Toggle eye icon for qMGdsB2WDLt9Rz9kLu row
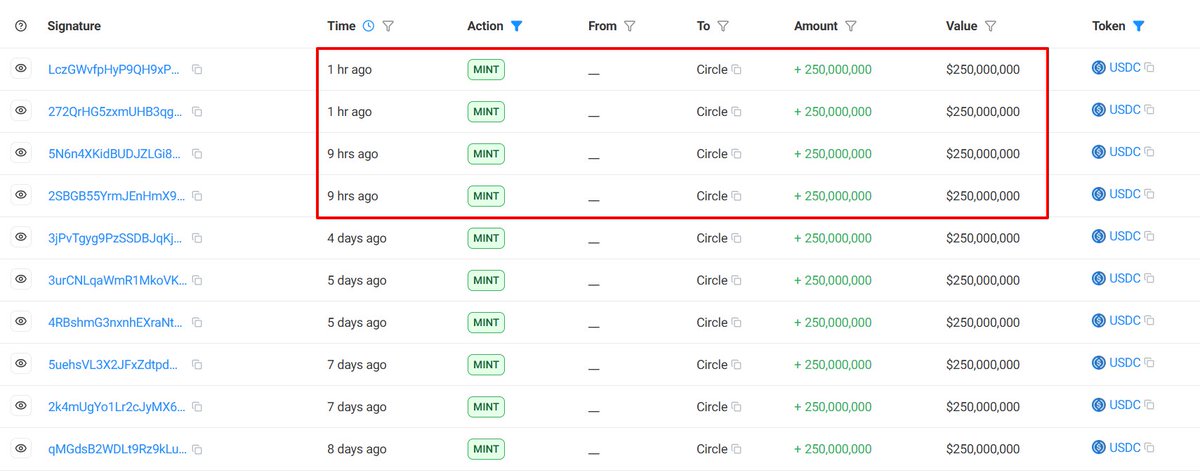Viewport: 1200px width, 473px height. pyautogui.click(x=22, y=448)
